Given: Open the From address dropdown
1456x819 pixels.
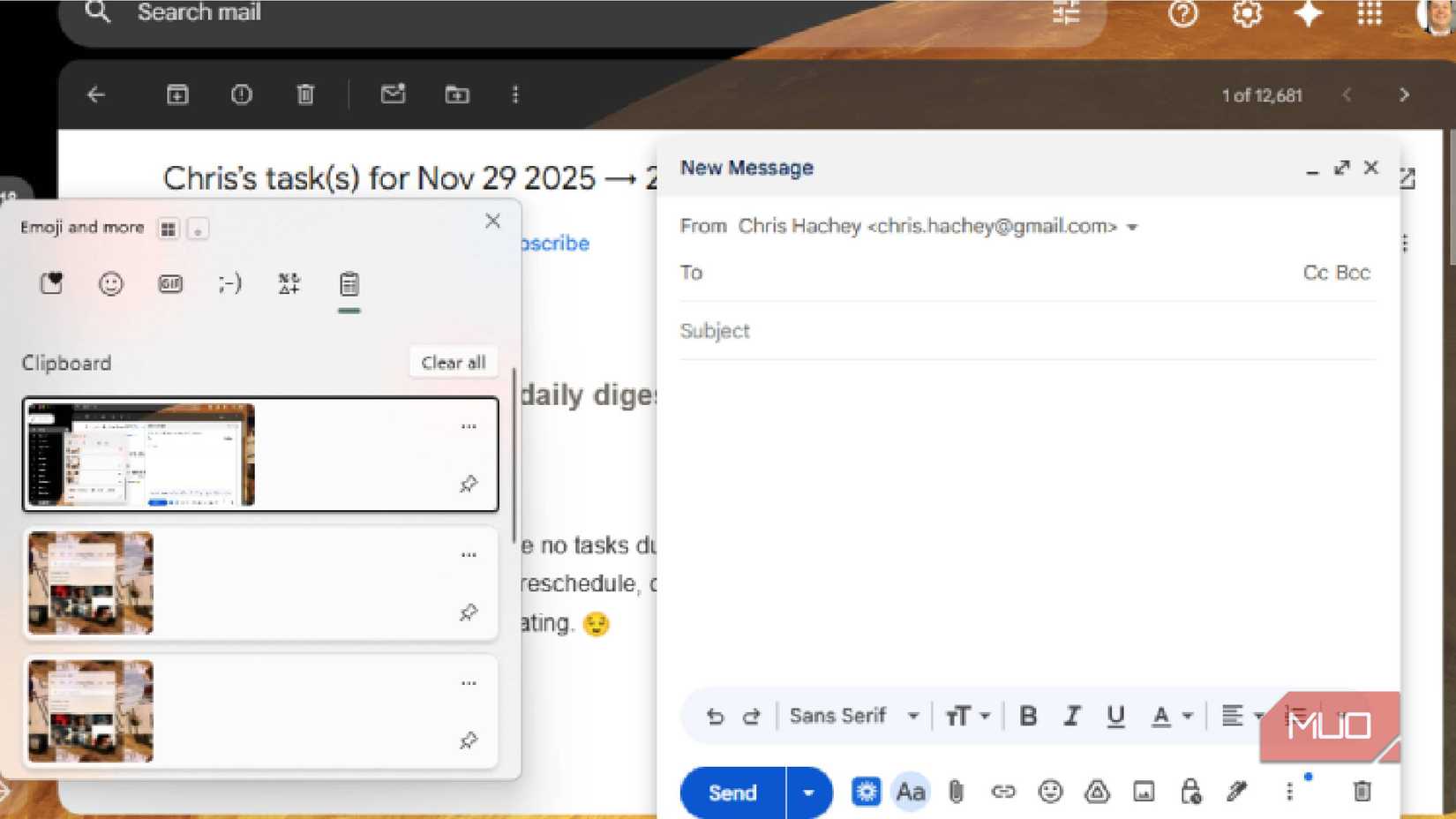Looking at the screenshot, I should coord(1133,226).
